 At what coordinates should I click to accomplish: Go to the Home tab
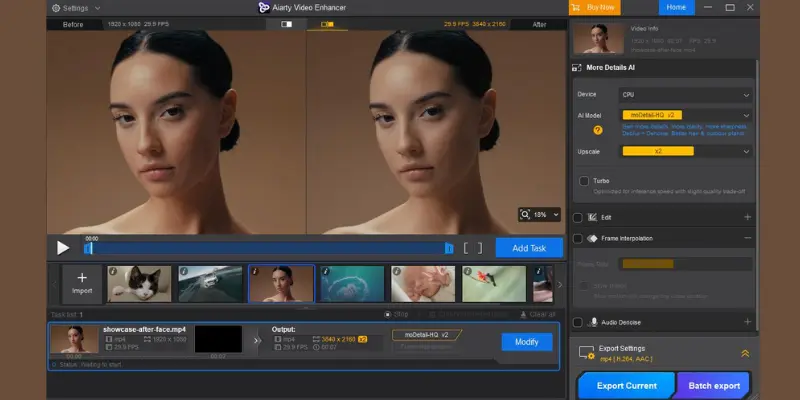pyautogui.click(x=676, y=7)
